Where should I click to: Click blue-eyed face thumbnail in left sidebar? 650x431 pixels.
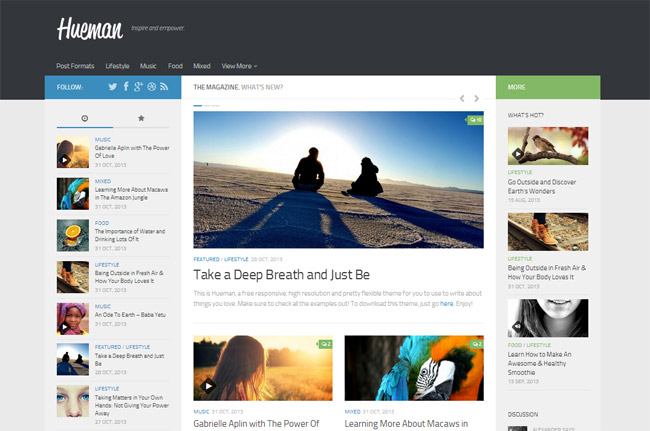point(73,401)
